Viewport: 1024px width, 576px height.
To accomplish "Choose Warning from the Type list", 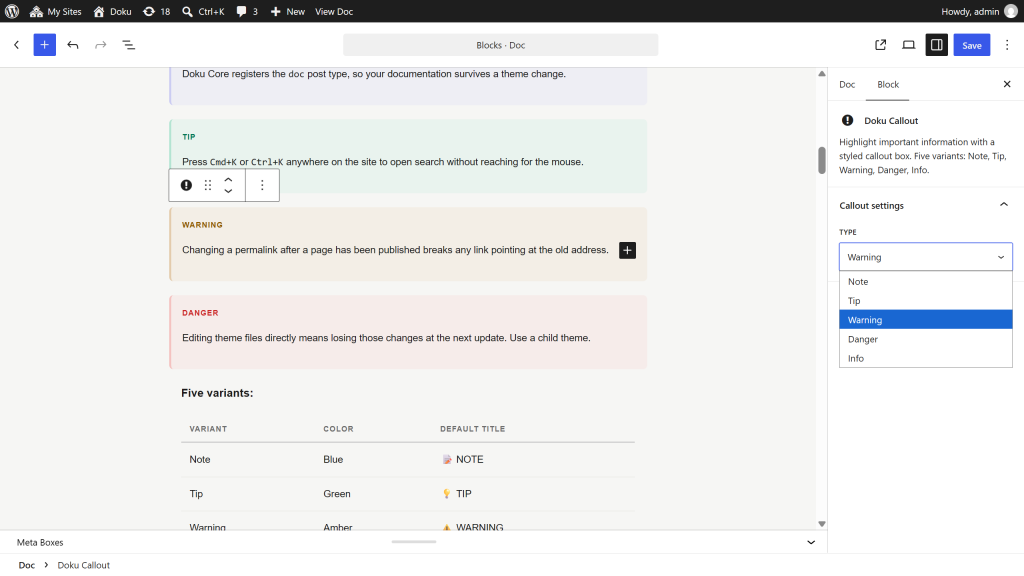I will point(925,319).
